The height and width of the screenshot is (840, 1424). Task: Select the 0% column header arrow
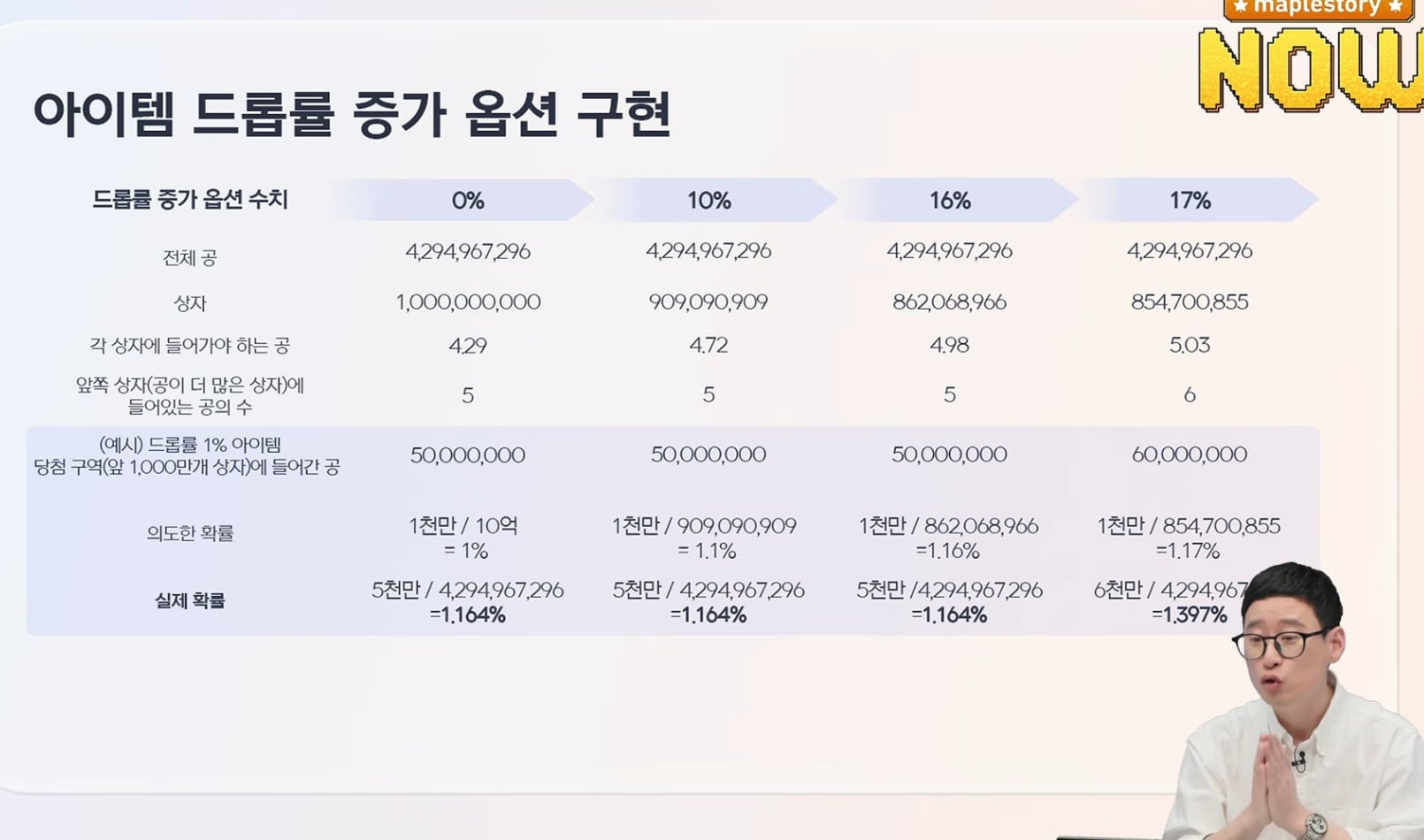[x=462, y=200]
